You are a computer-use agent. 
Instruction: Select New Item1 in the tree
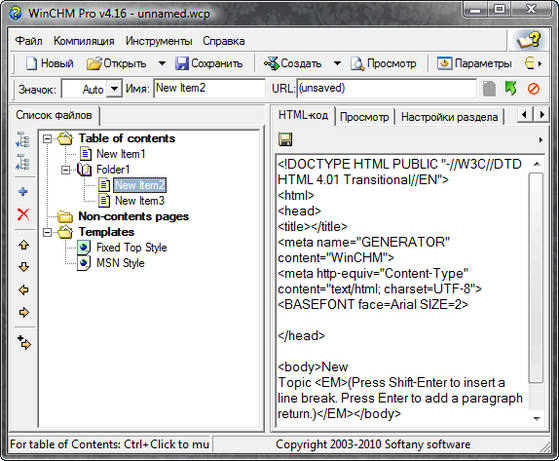click(x=121, y=154)
